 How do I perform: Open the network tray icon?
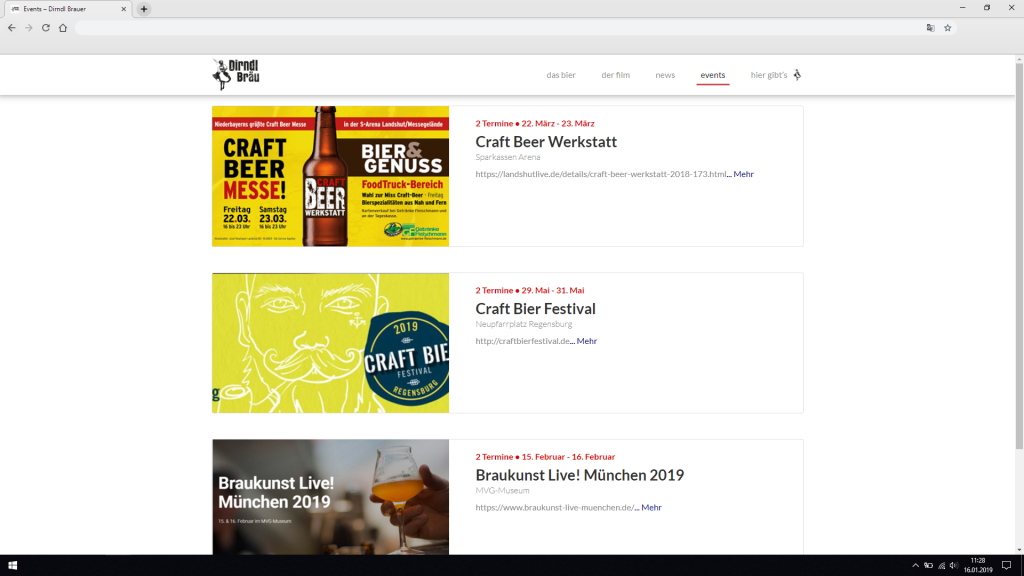(x=941, y=566)
